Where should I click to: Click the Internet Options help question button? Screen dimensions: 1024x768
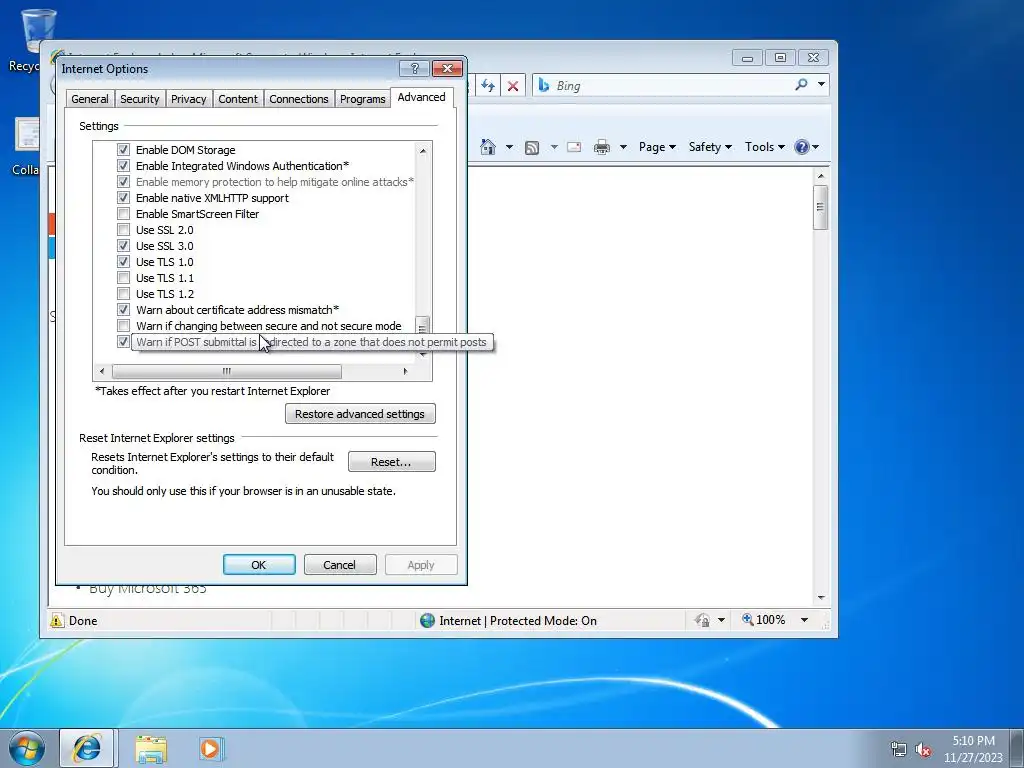[x=414, y=69]
